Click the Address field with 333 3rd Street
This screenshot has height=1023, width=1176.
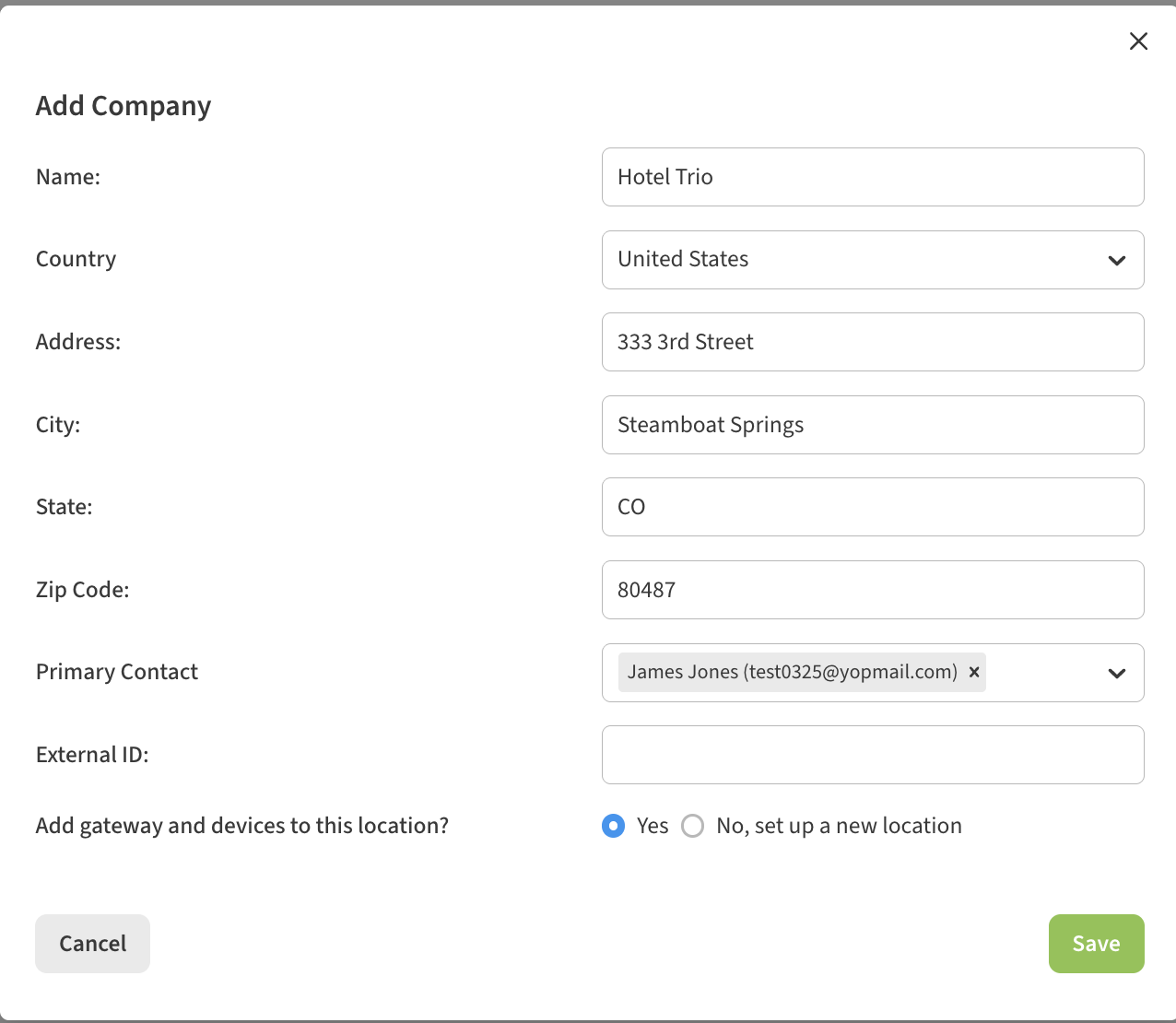(x=872, y=342)
